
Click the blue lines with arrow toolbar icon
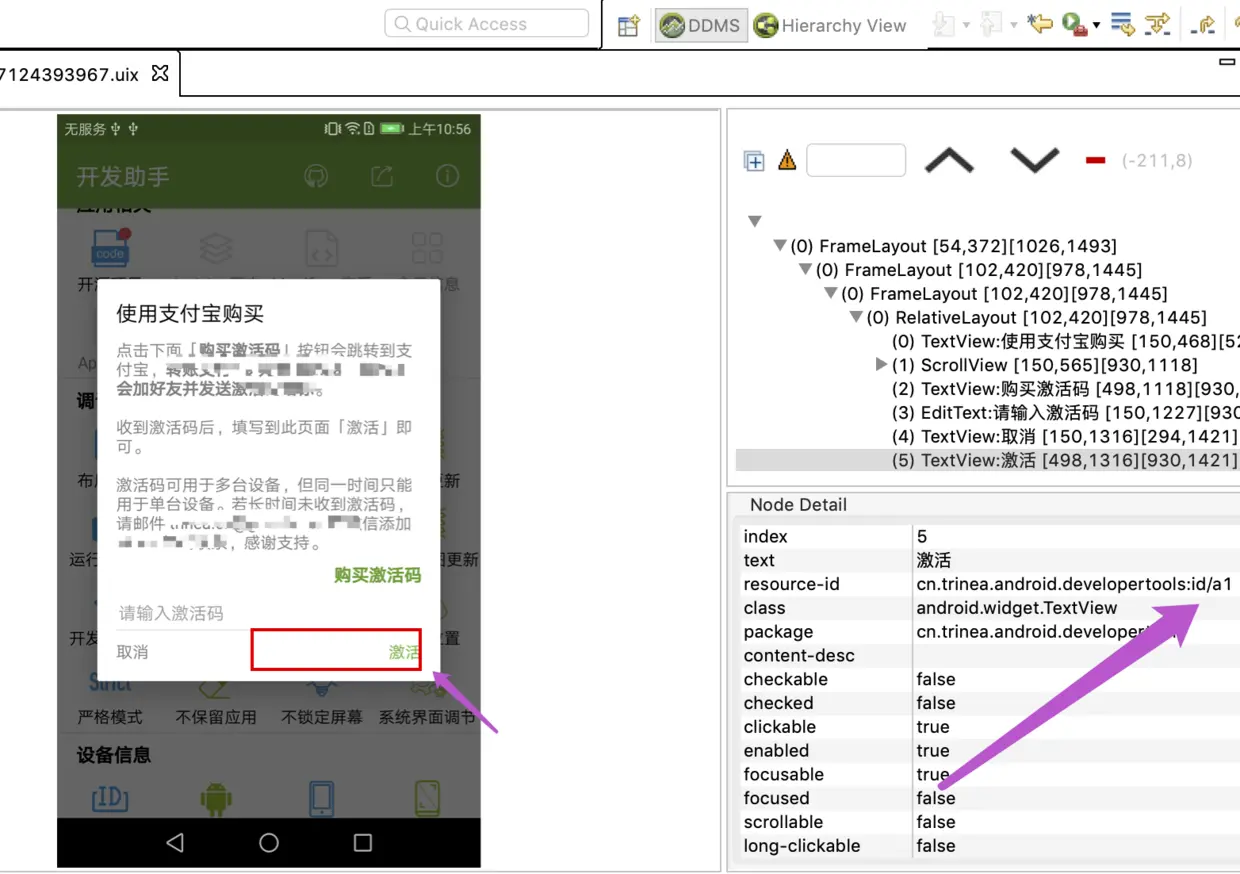1122,24
